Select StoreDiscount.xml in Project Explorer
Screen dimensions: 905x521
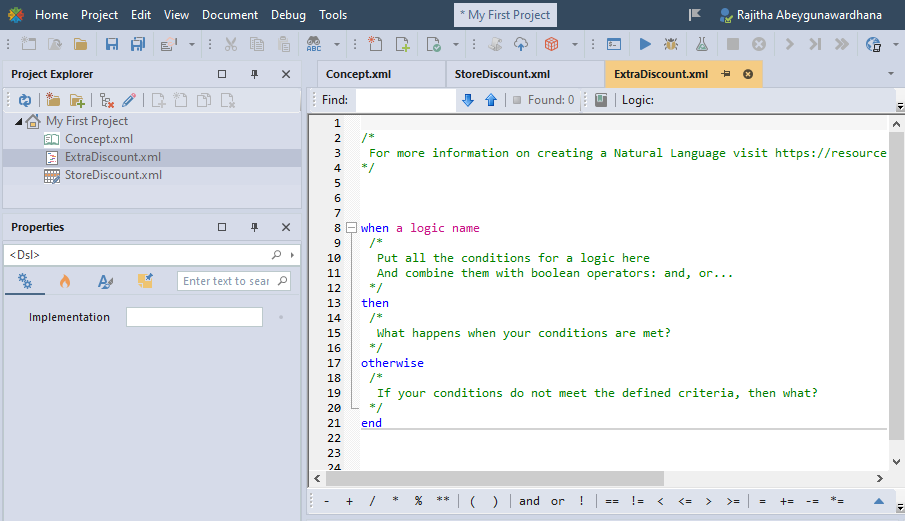click(x=113, y=175)
